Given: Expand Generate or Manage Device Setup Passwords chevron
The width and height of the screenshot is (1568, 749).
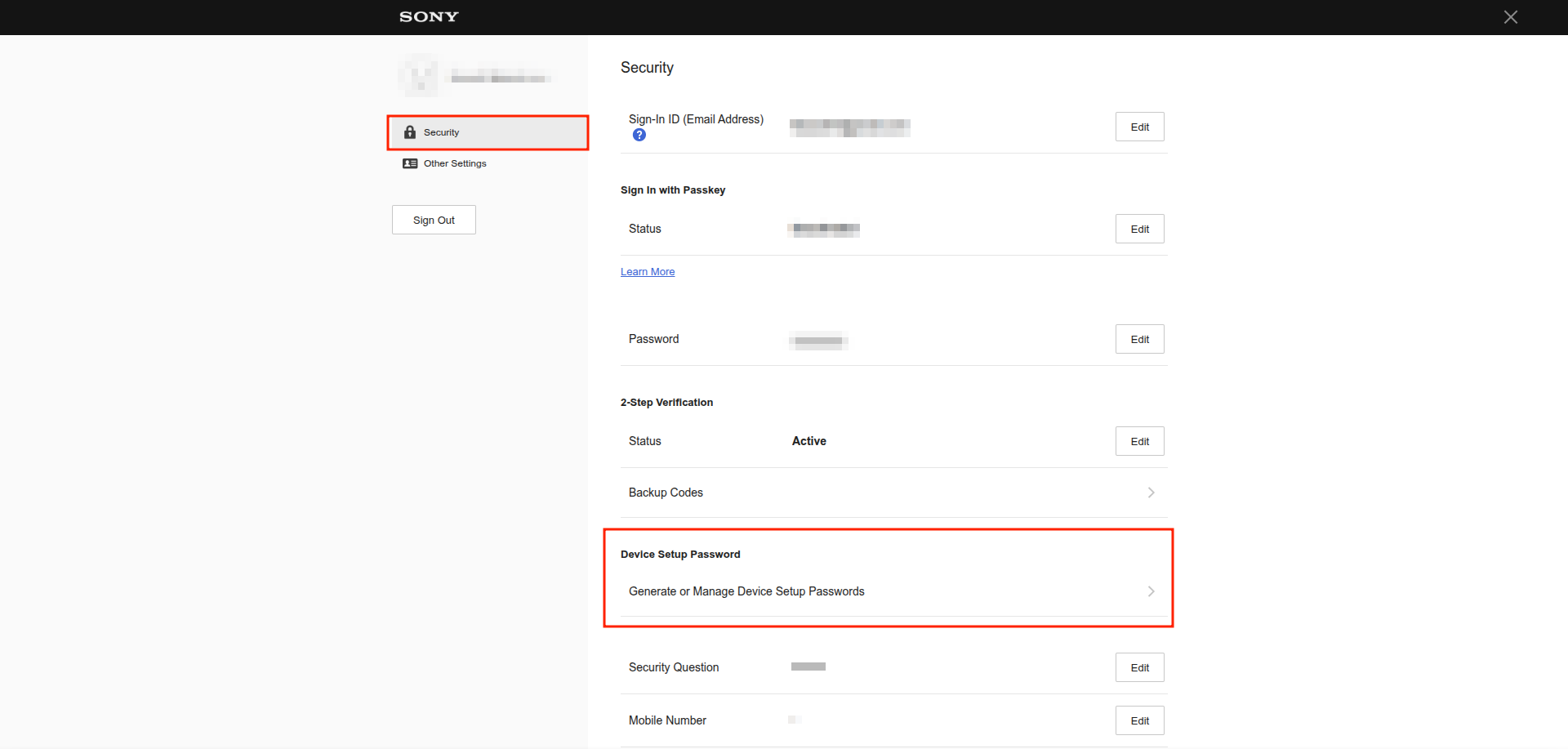Looking at the screenshot, I should pos(1151,591).
